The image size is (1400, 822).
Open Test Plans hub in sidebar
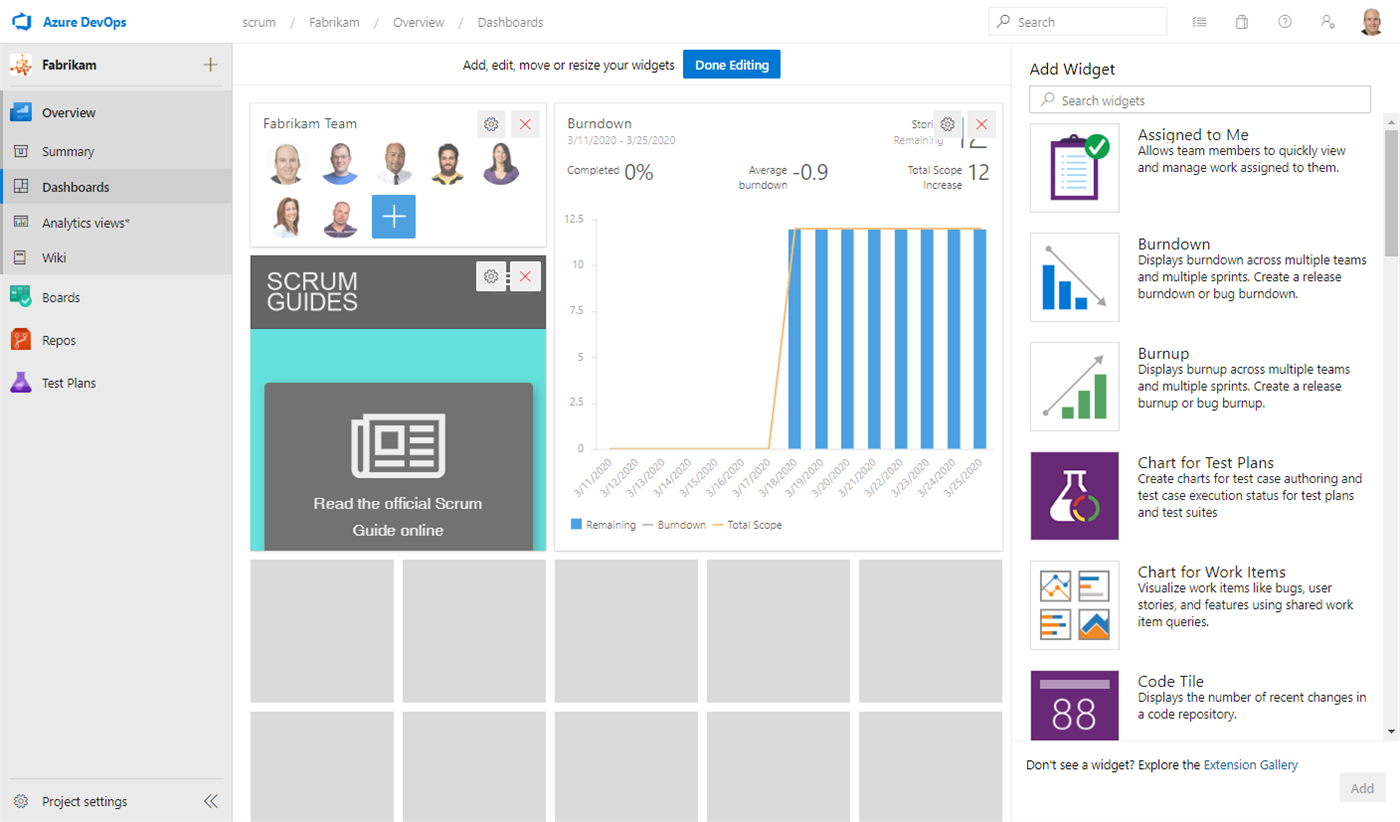point(116,383)
